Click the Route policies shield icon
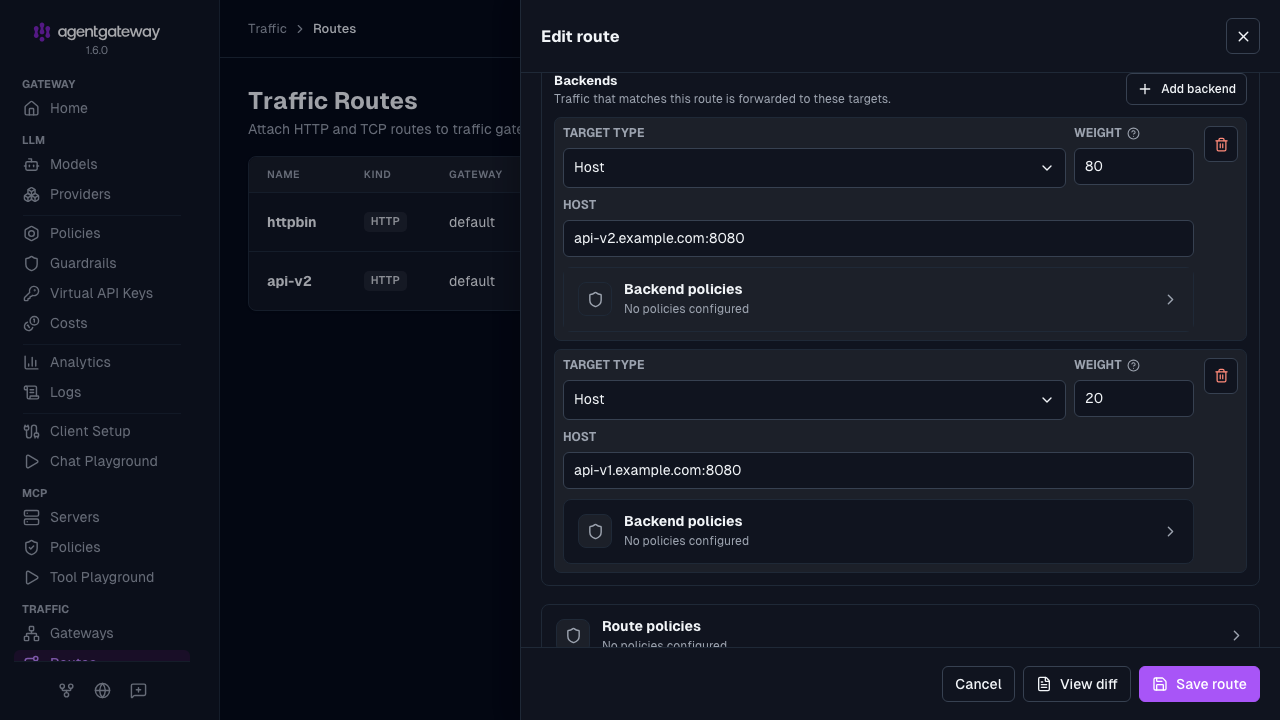This screenshot has width=1280, height=720. click(x=573, y=634)
